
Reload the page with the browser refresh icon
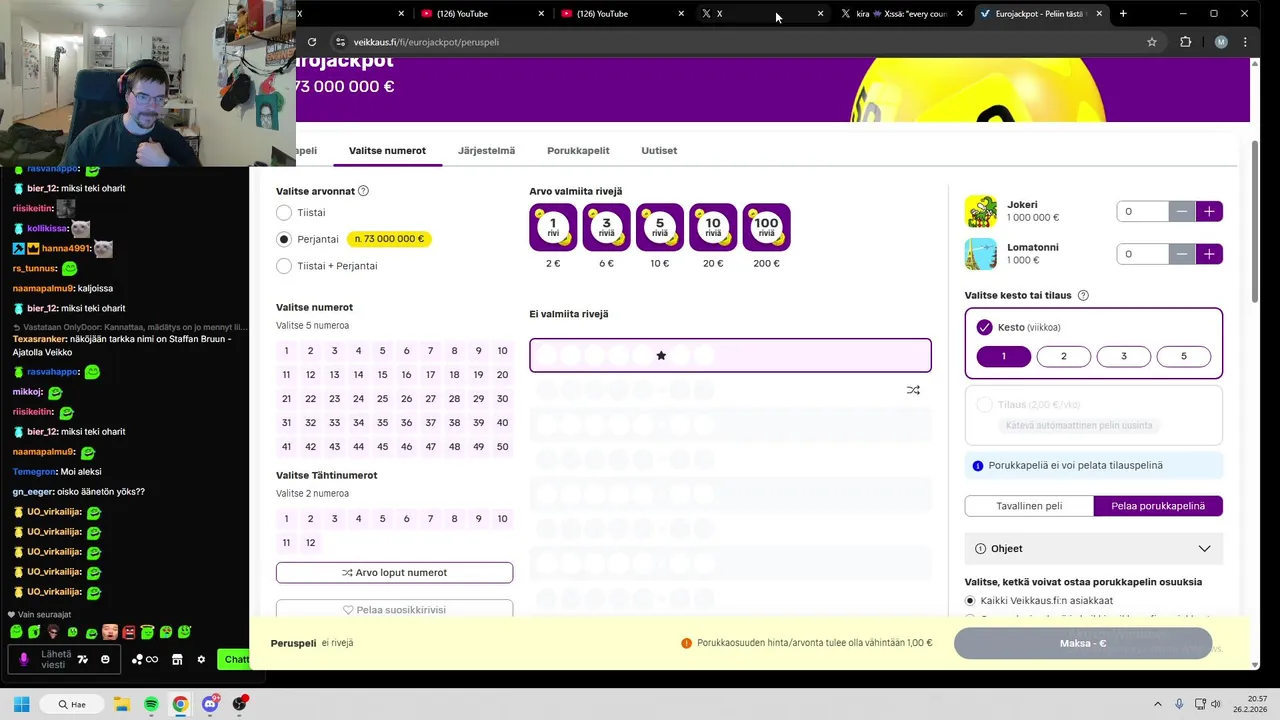(x=312, y=42)
